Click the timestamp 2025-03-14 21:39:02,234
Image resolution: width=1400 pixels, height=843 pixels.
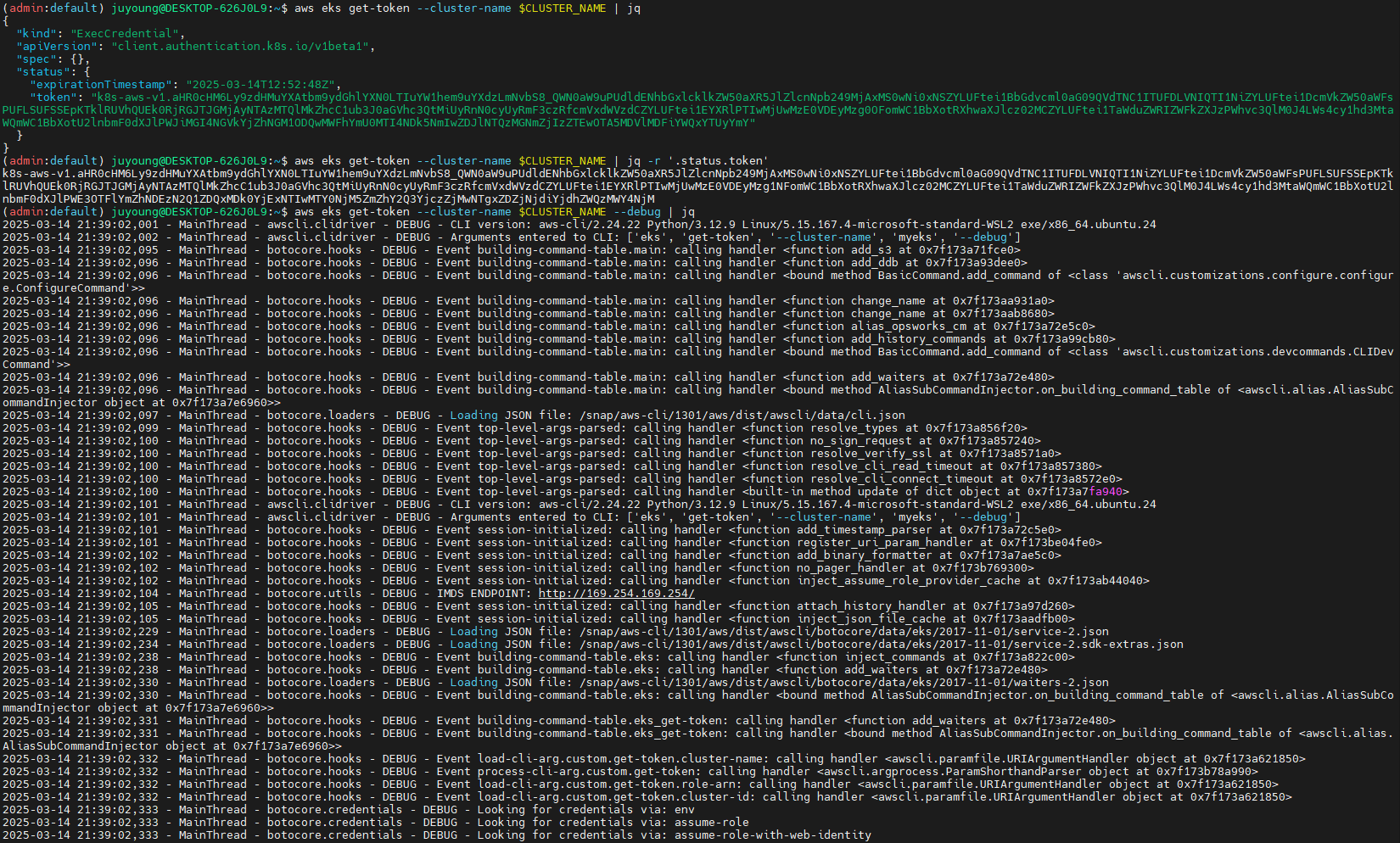pos(81,645)
